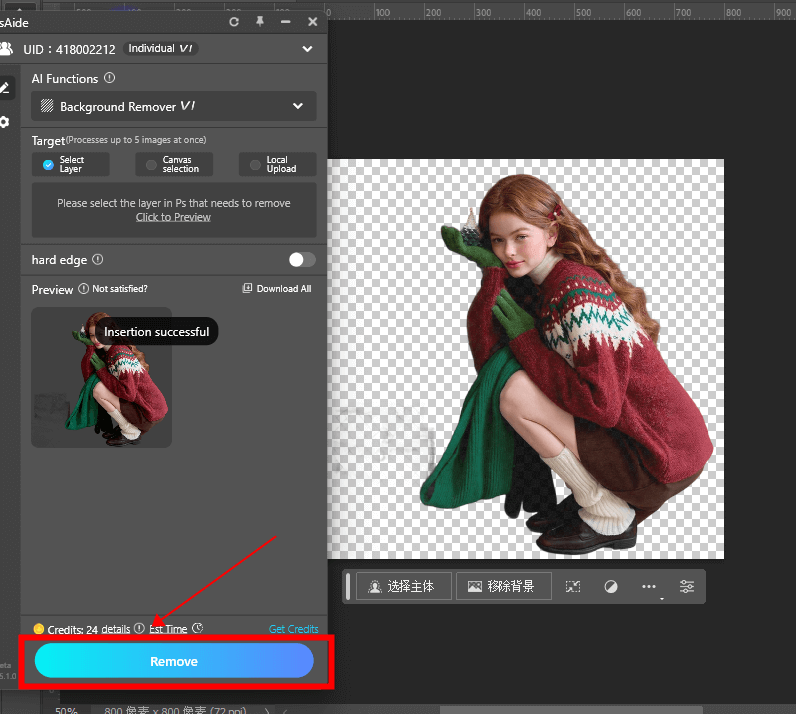Click the gear settings icon in sidebar
This screenshot has width=796, height=714.
coord(4,122)
